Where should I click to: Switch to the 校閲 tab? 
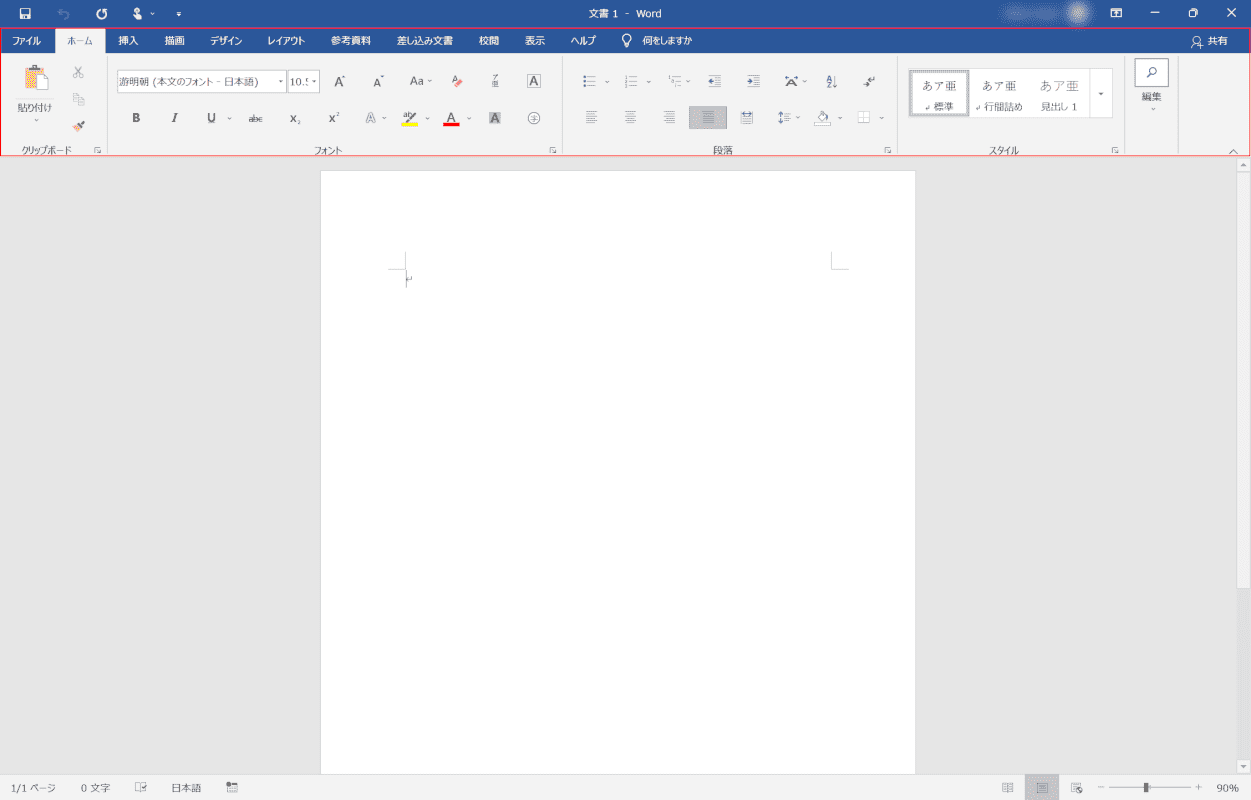click(488, 41)
